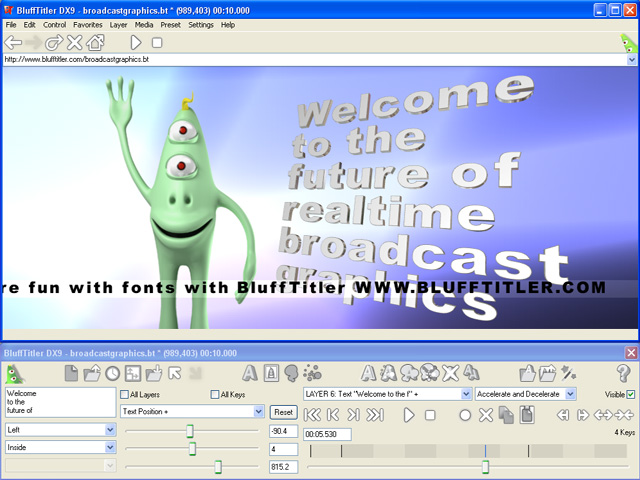Open the Accelerate and Decelerate dropdown
The width and height of the screenshot is (640, 480).
tap(570, 394)
